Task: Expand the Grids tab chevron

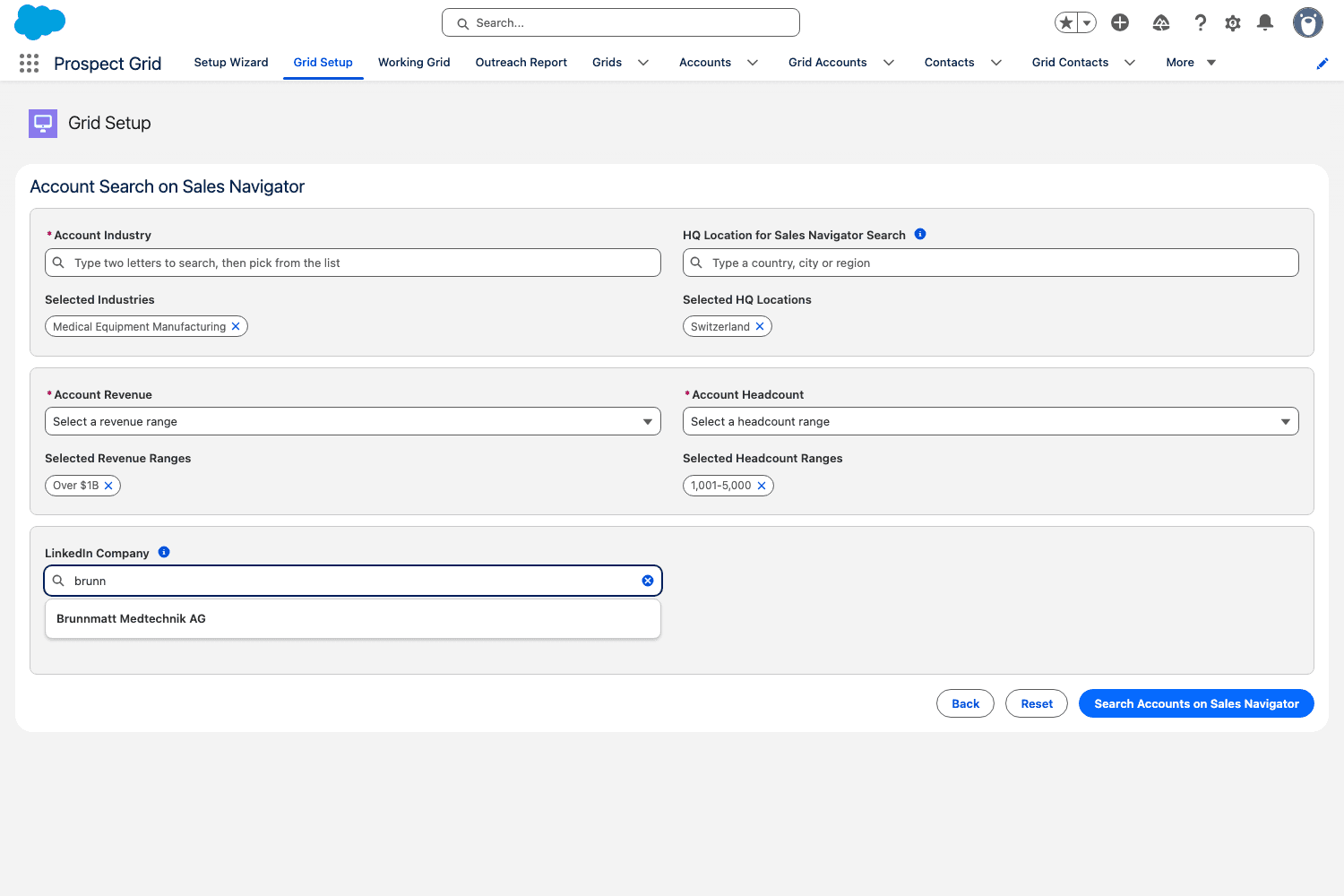Action: coord(643,63)
